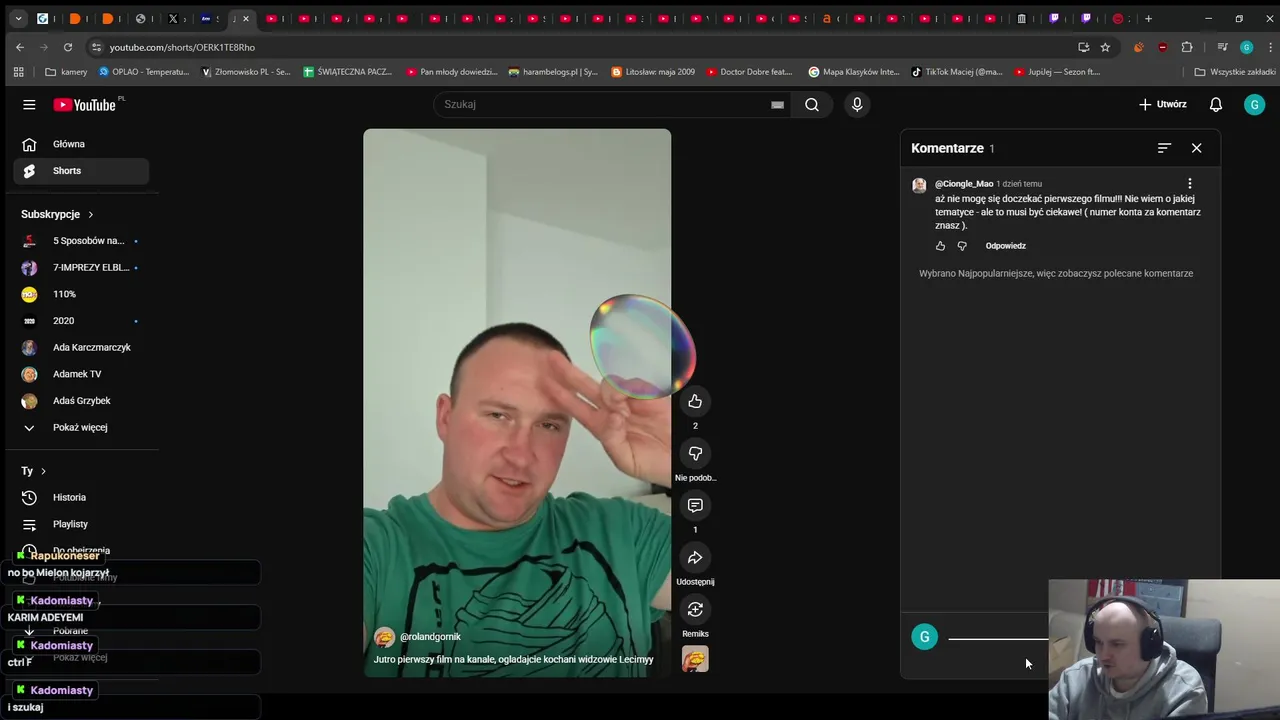
Task: Open harambelogs.pl bookmark
Action: (x=553, y=72)
